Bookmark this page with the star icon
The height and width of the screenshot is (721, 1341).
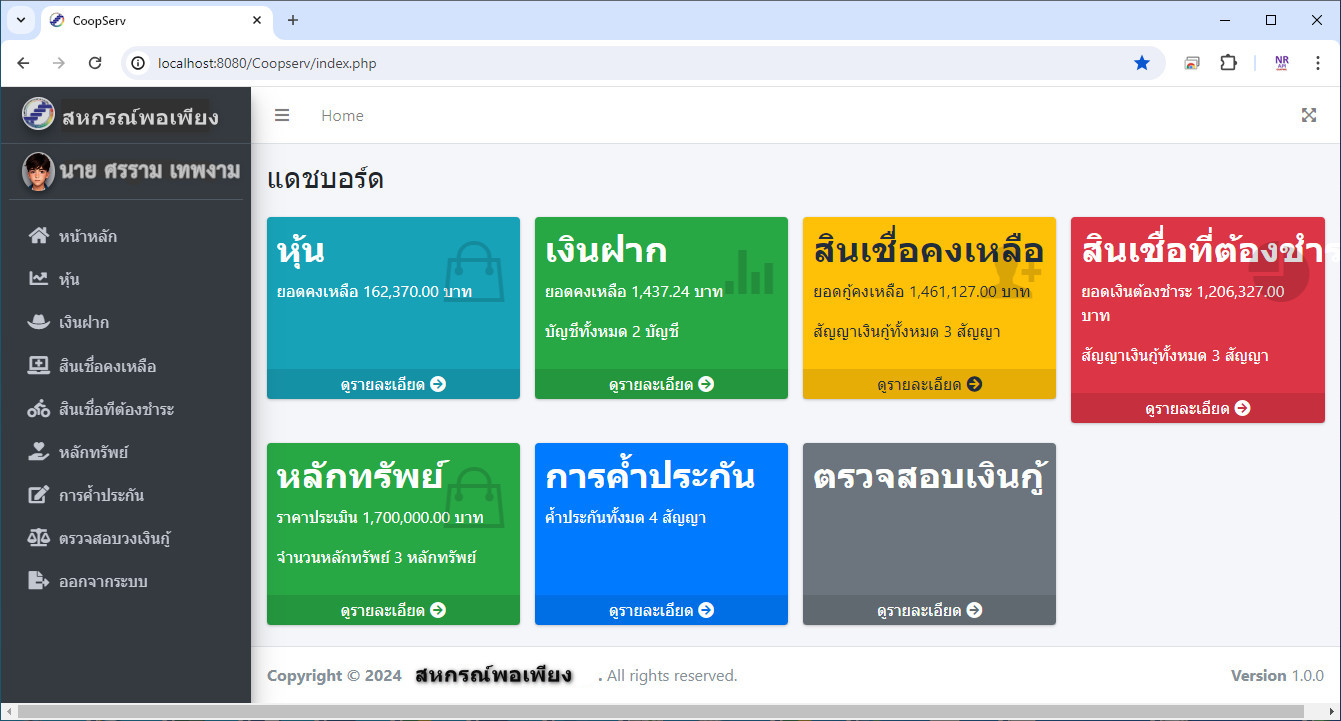1142,63
